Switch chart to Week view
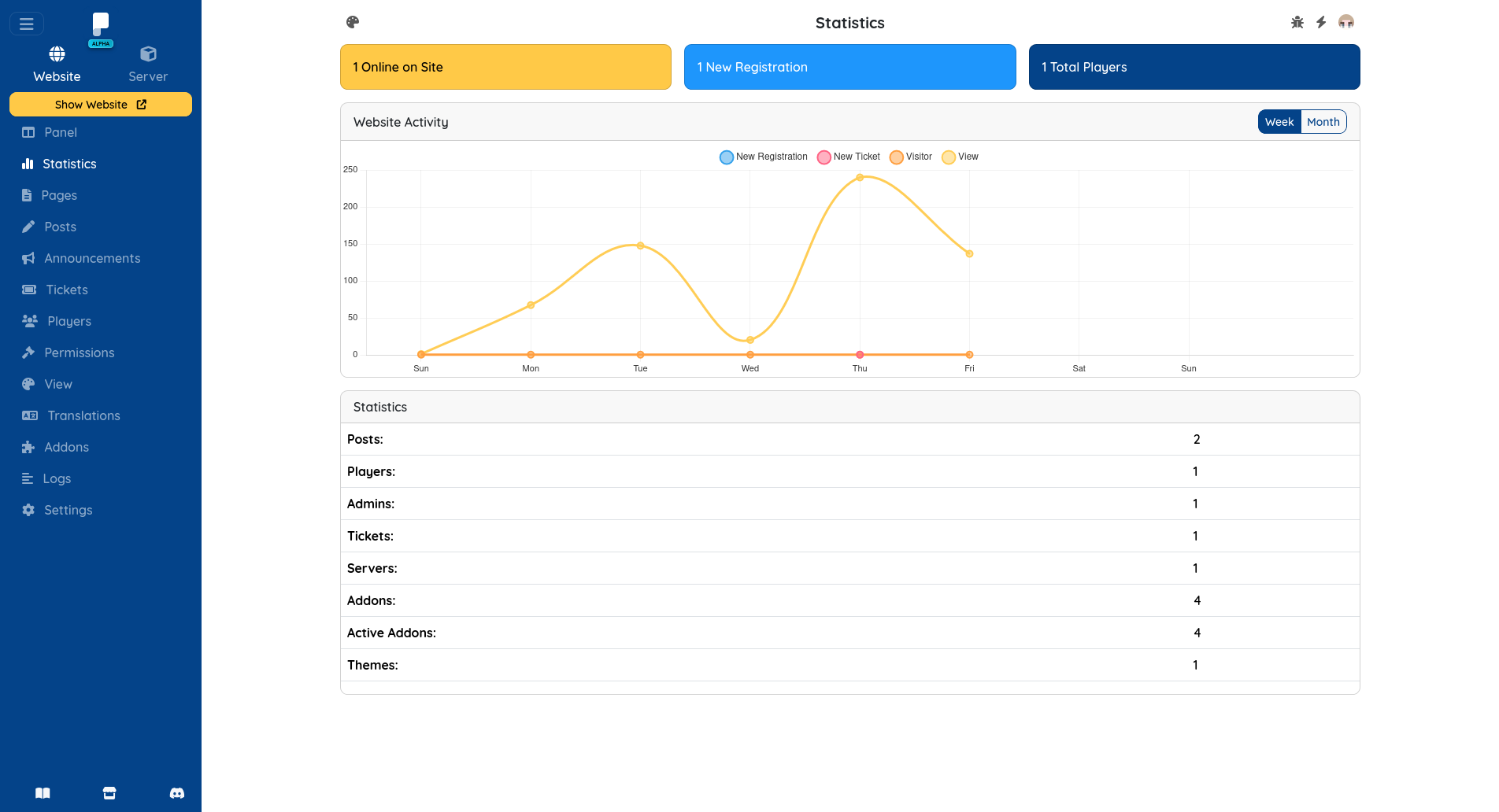 coord(1279,121)
